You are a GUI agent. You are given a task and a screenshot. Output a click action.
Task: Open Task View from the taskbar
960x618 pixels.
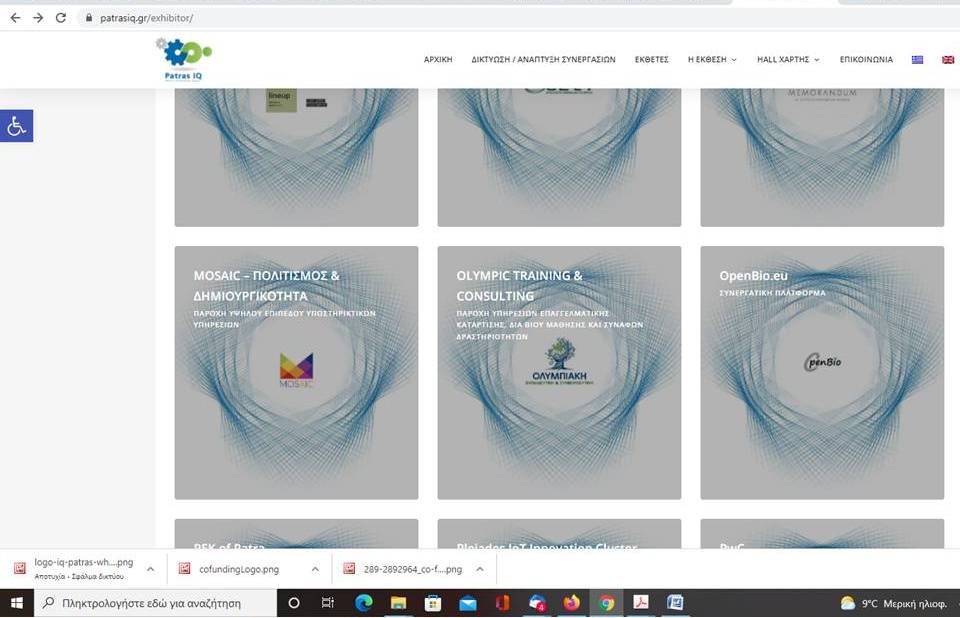(328, 603)
